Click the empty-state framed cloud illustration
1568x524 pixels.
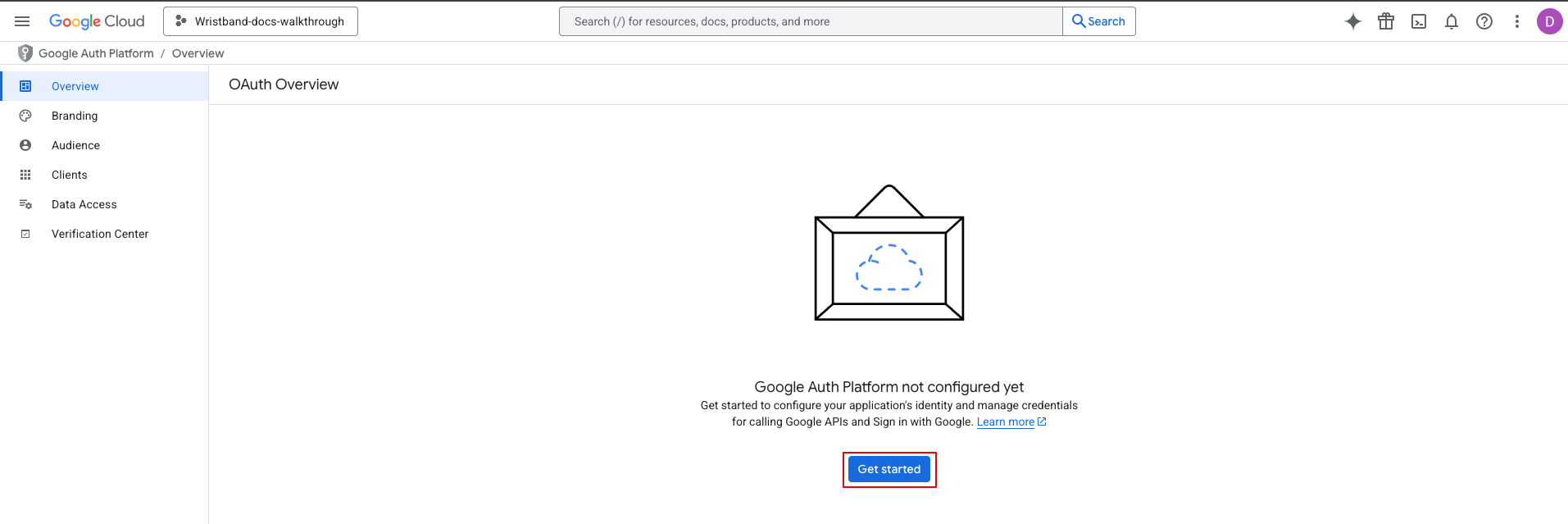889,253
